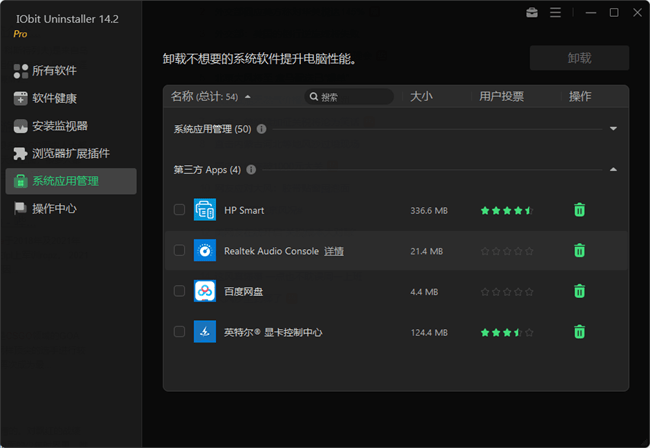Delete 百度网盘 using its trash icon
The height and width of the screenshot is (448, 650).
(579, 291)
